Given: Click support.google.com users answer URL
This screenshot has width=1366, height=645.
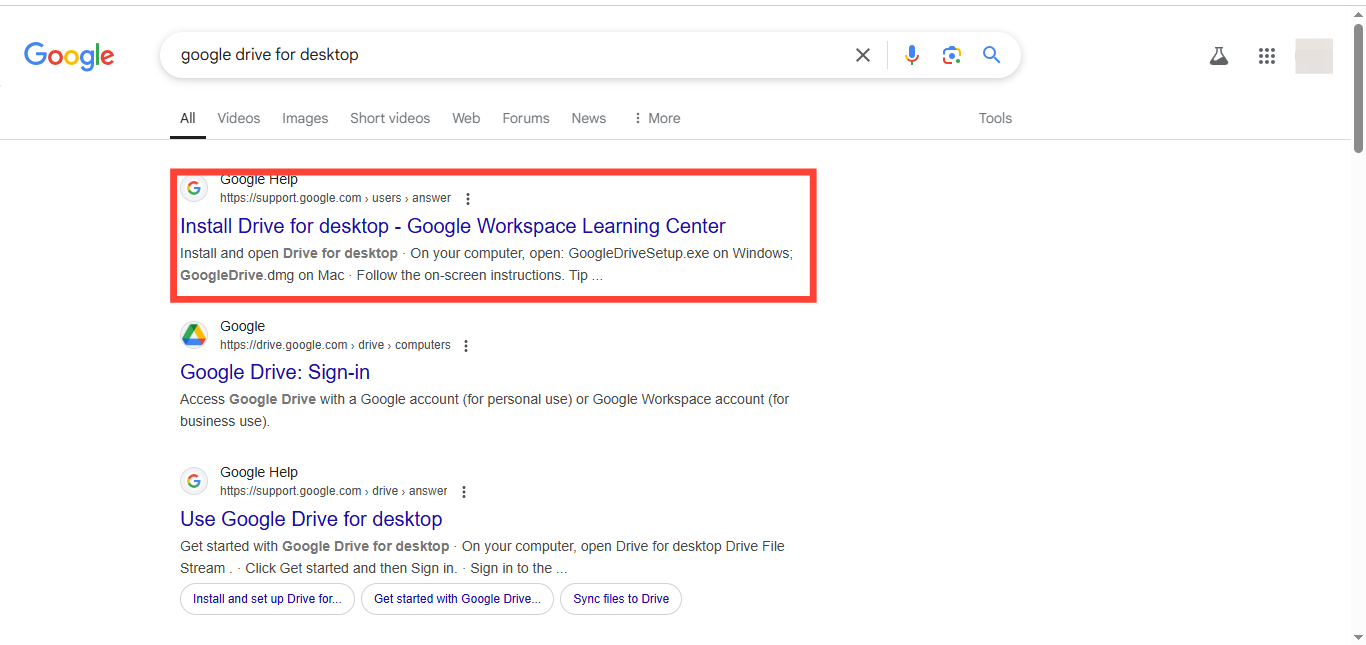Looking at the screenshot, I should pos(335,198).
